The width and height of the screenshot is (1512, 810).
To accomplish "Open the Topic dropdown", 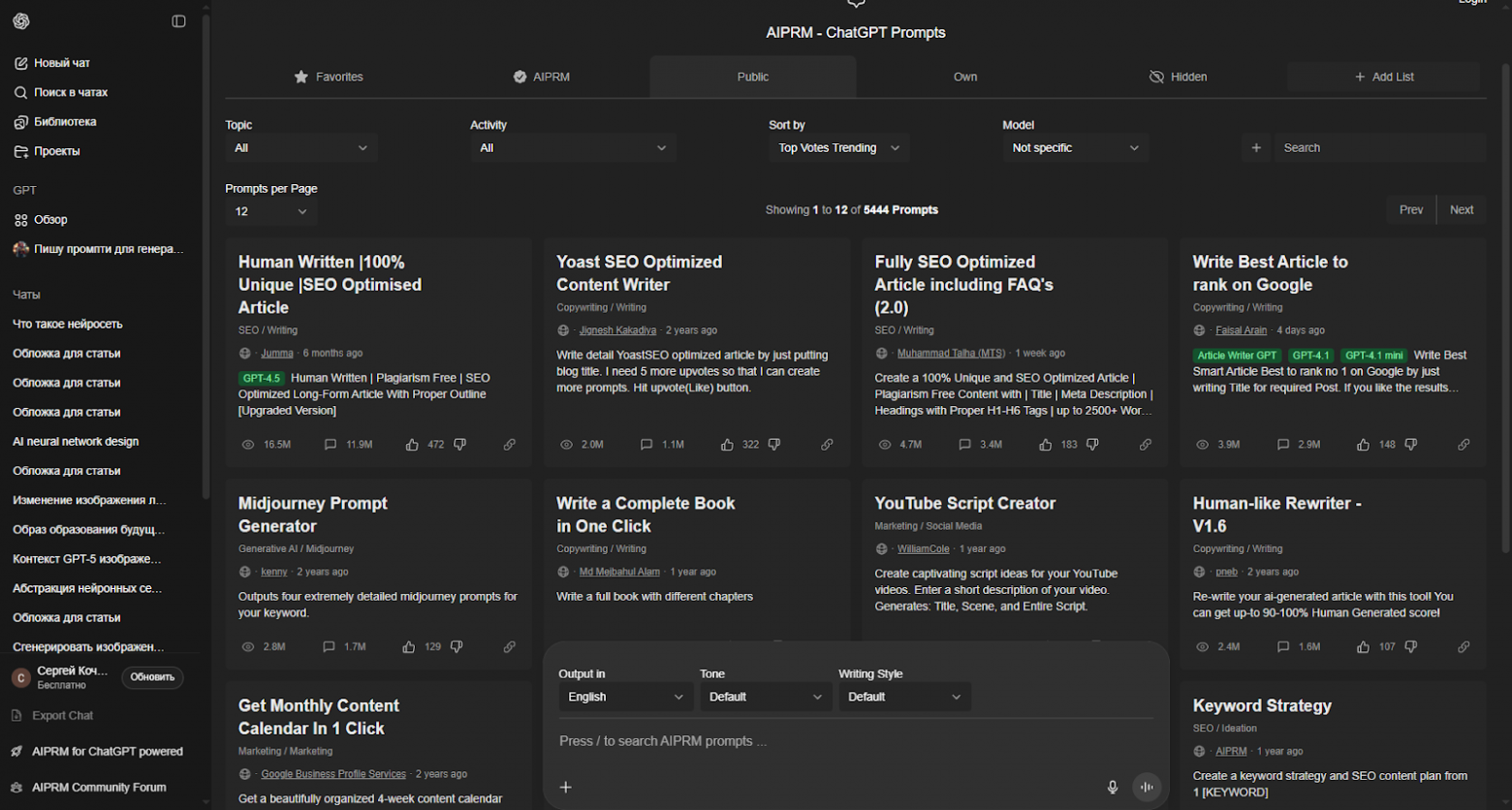I will tap(300, 148).
